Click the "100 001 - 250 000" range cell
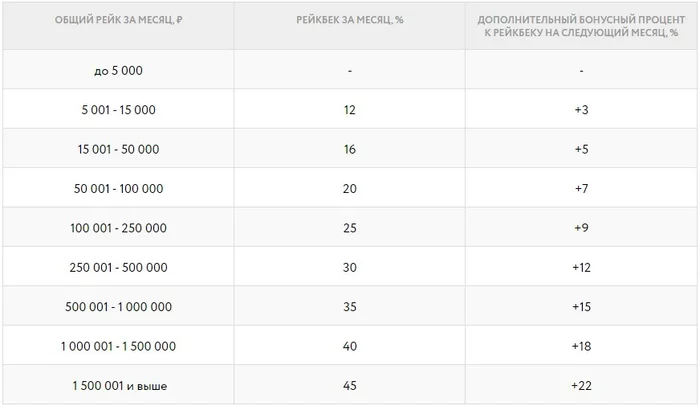Image resolution: width=700 pixels, height=406 pixels. (118, 228)
